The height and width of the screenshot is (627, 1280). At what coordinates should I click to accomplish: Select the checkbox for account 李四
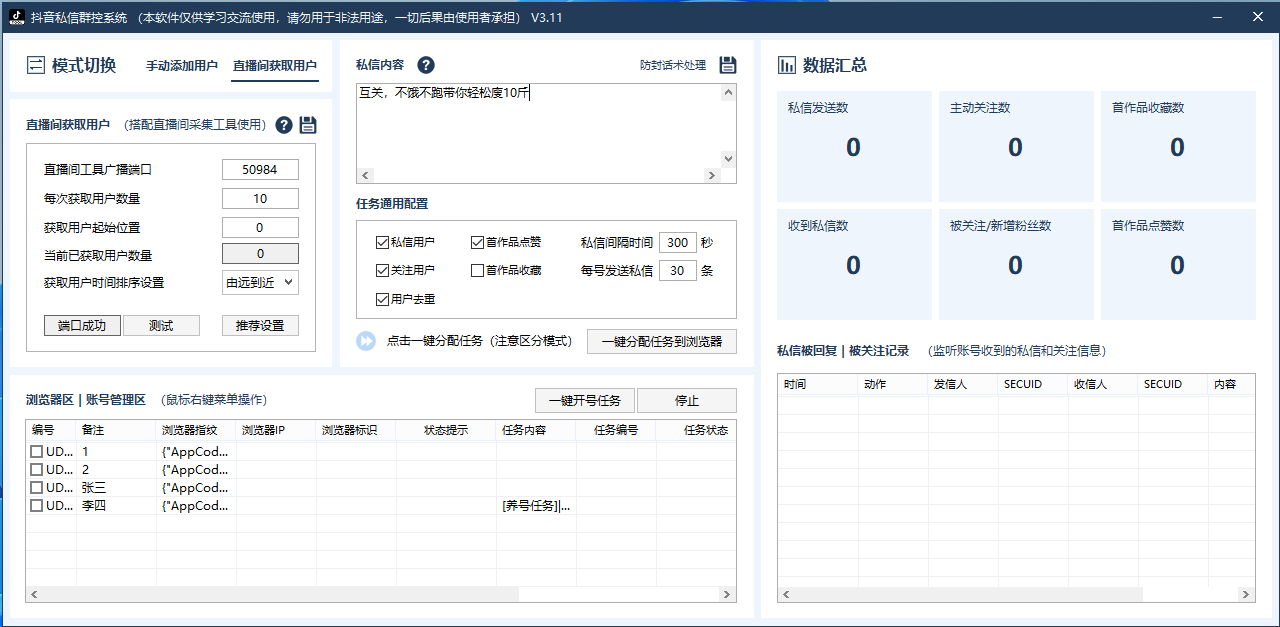click(36, 506)
